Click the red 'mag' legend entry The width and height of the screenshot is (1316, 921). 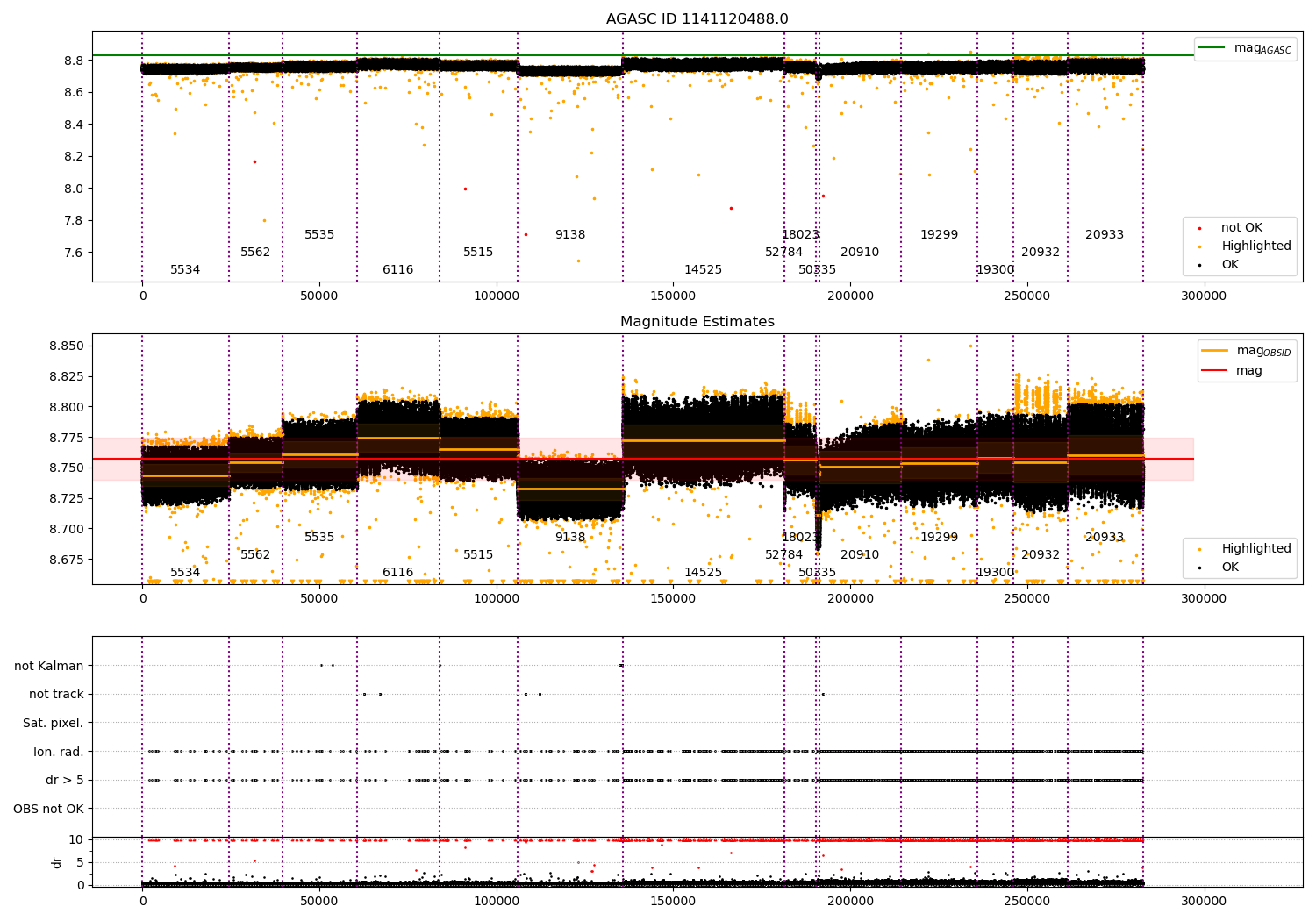(1232, 371)
